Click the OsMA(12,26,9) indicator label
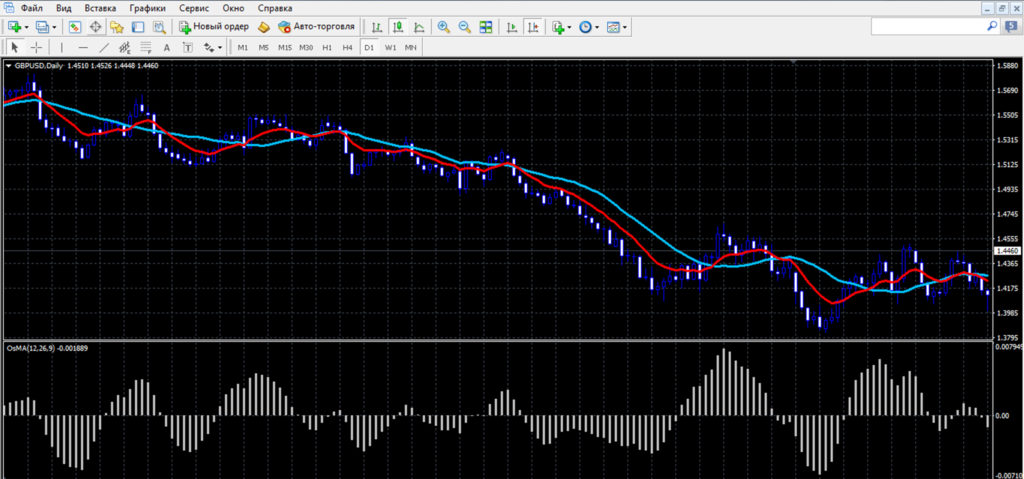The height and width of the screenshot is (479, 1024). [47, 348]
